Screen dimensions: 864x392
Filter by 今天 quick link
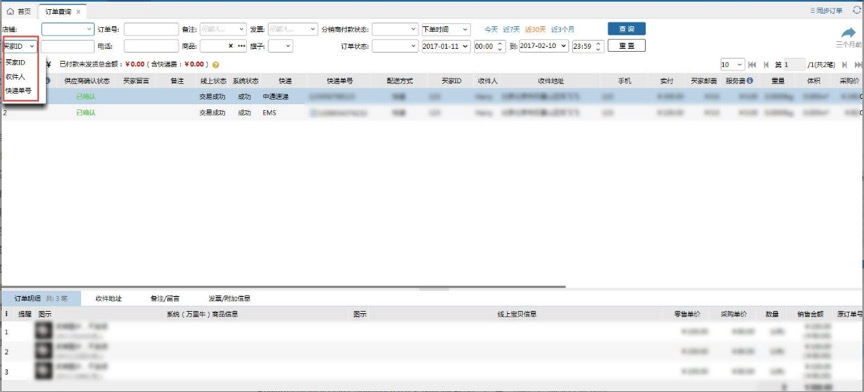[491, 29]
